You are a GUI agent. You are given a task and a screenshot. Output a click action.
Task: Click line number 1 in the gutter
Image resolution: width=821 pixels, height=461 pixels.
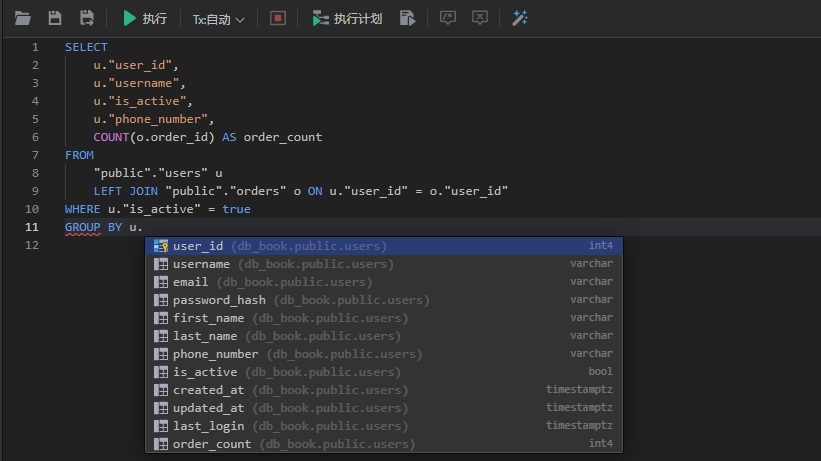coord(35,47)
